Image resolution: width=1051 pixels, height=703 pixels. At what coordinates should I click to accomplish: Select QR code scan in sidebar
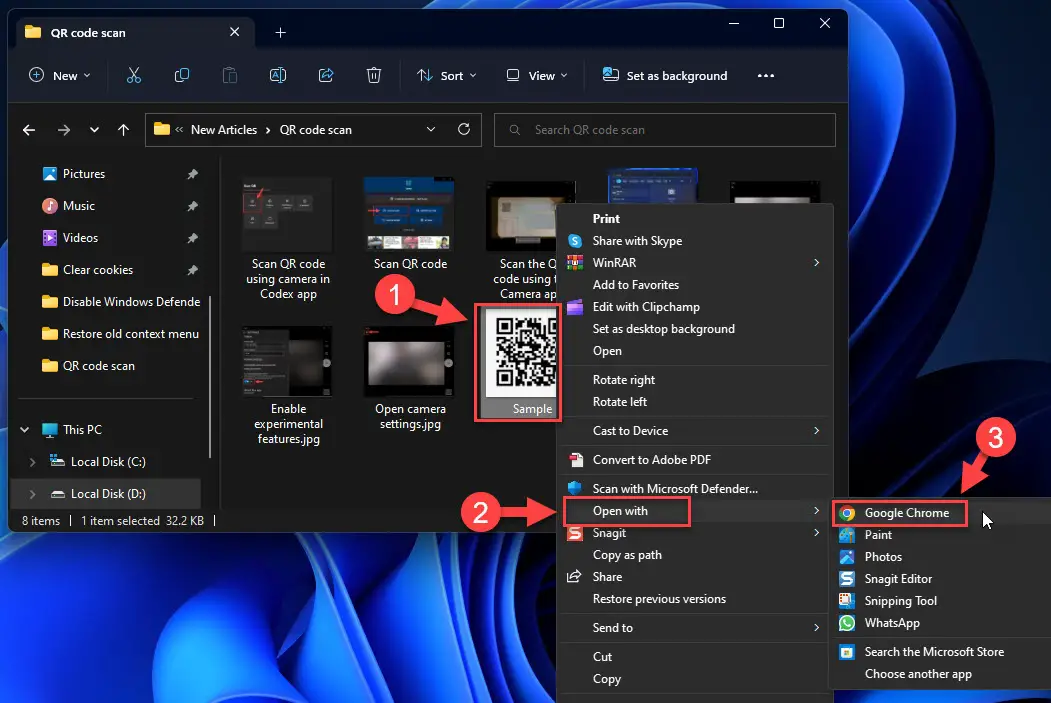click(88, 366)
